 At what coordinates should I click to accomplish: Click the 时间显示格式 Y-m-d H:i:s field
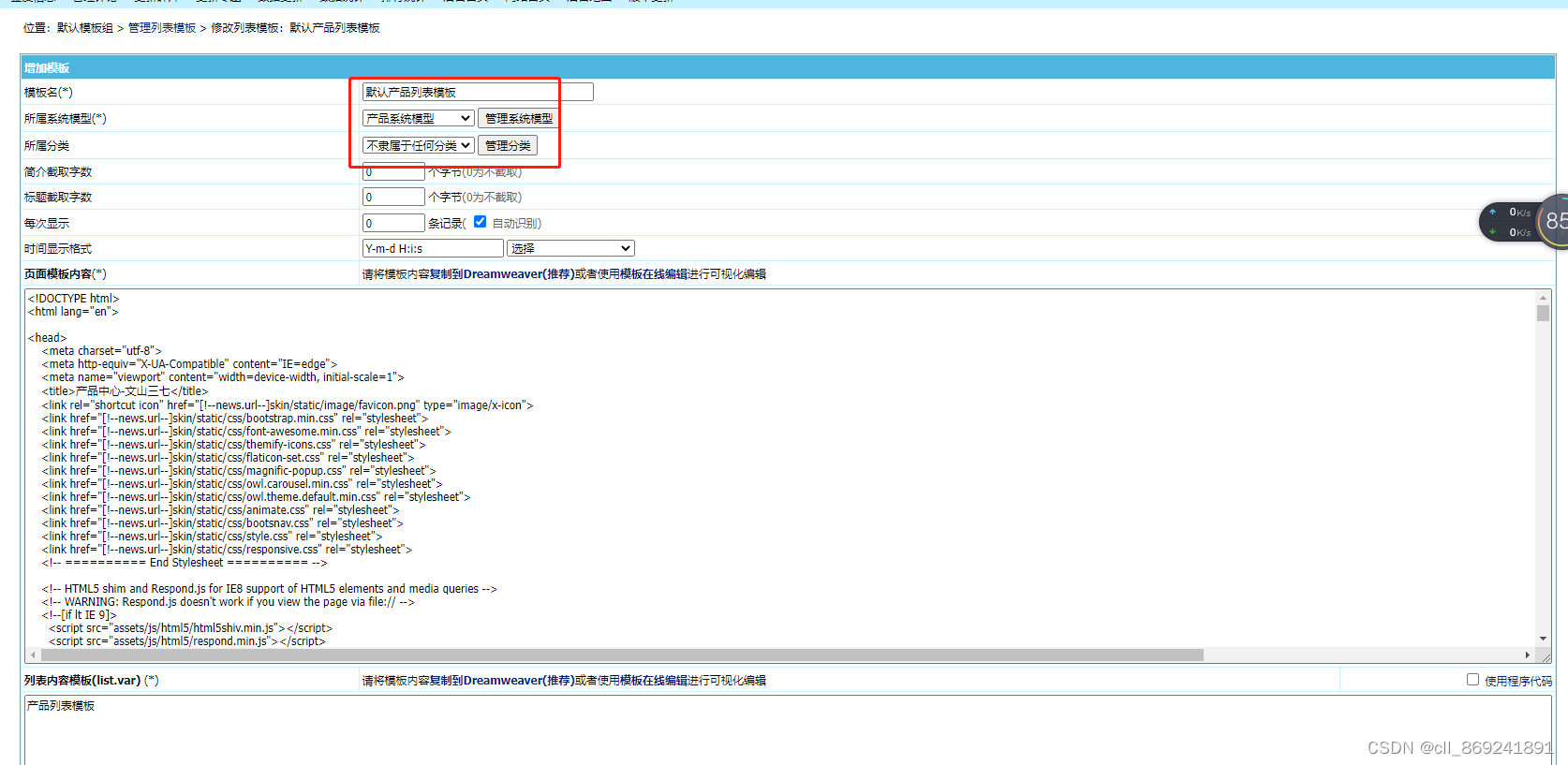point(433,248)
